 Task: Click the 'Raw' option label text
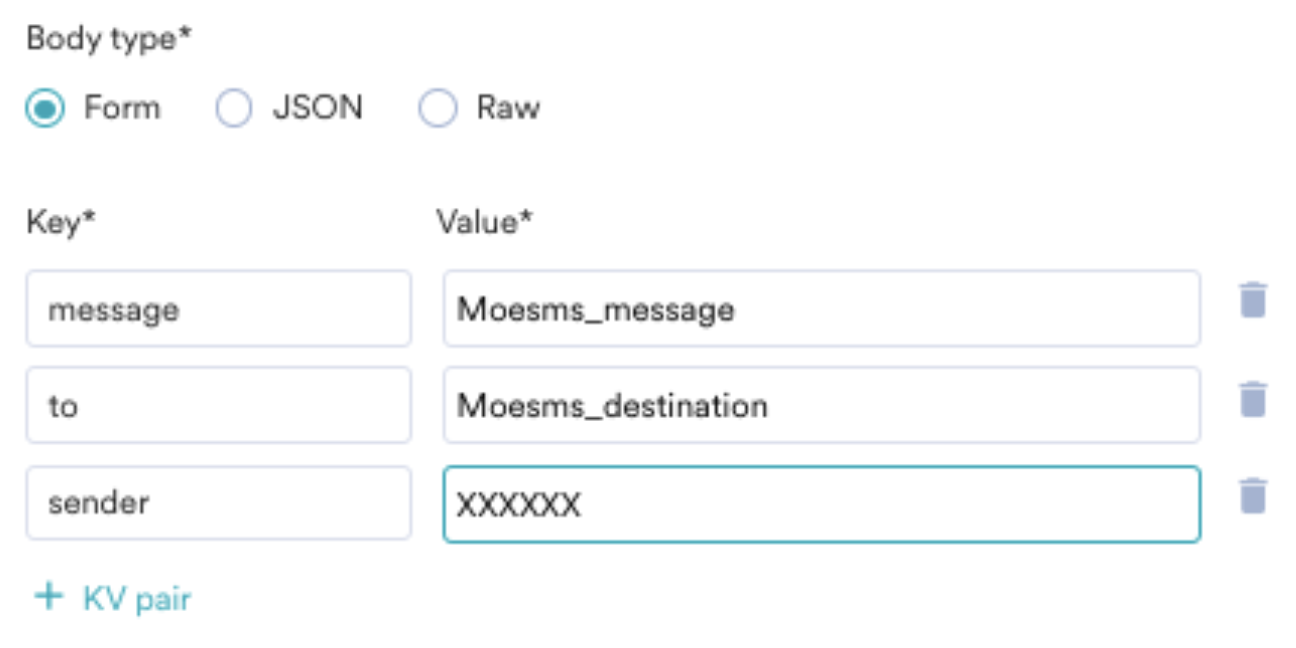(508, 108)
